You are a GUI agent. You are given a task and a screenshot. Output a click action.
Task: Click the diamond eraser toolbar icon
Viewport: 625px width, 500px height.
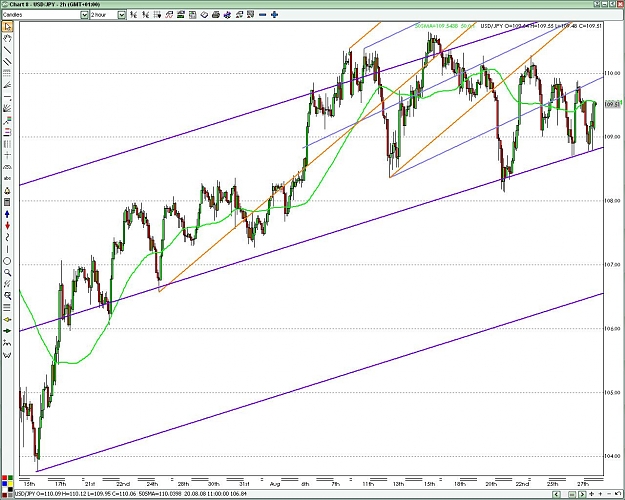click(204, 15)
